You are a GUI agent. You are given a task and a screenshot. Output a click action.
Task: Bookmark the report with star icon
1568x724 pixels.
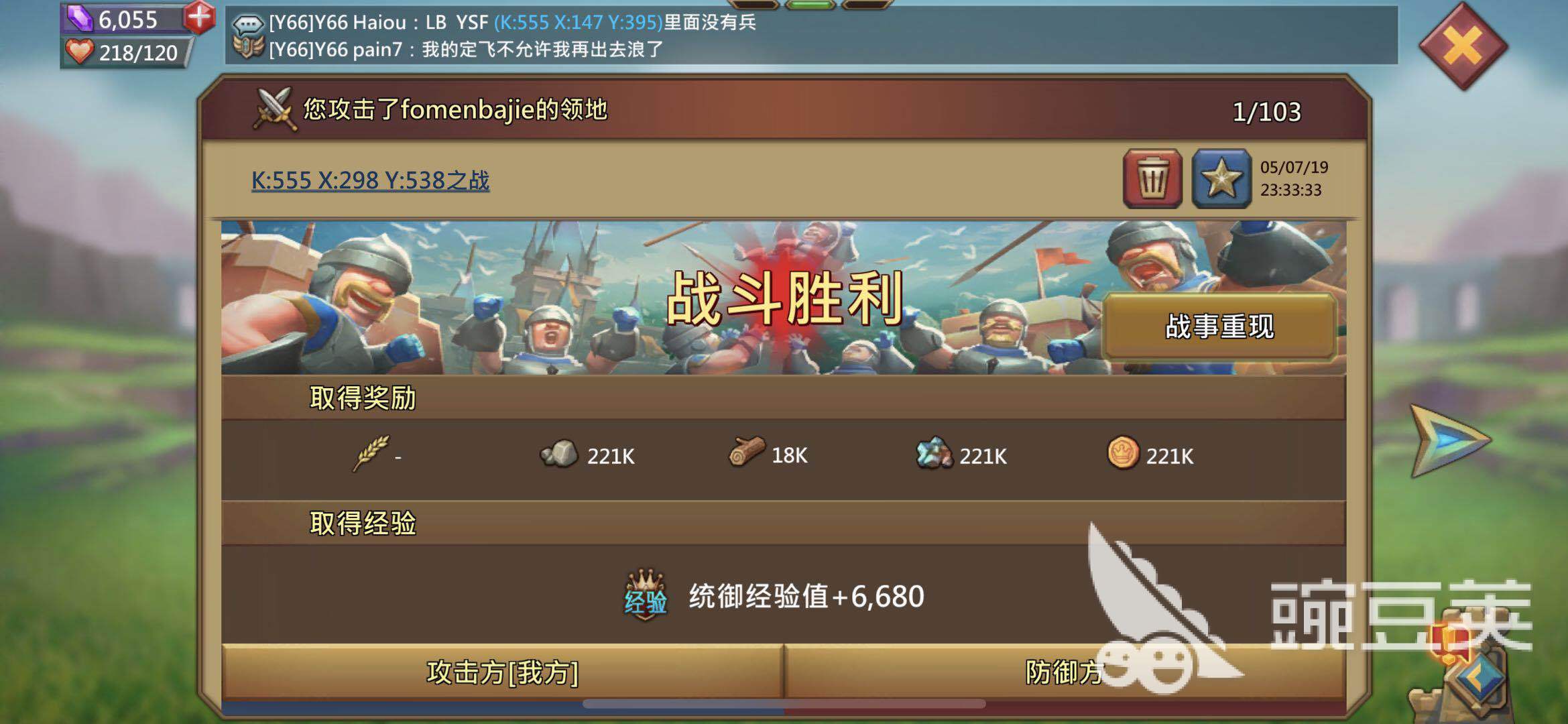(x=1221, y=179)
